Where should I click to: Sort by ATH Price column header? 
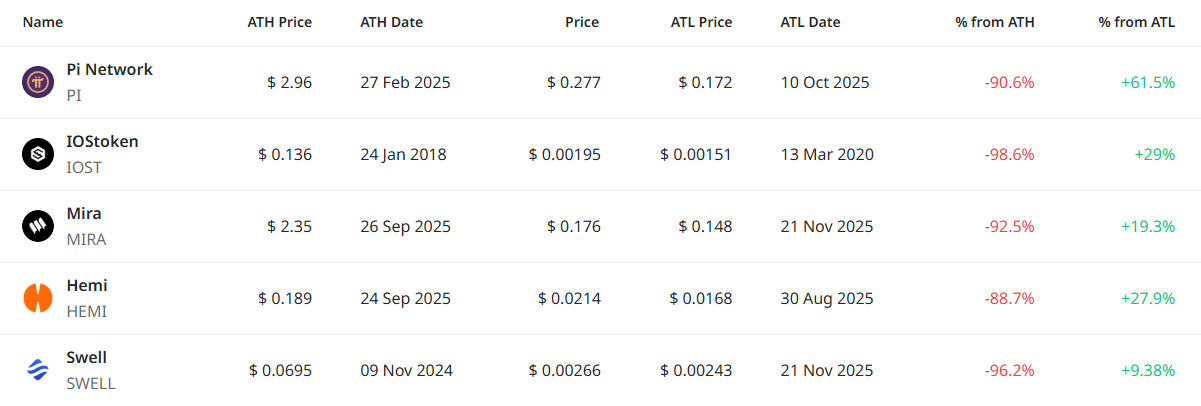279,22
